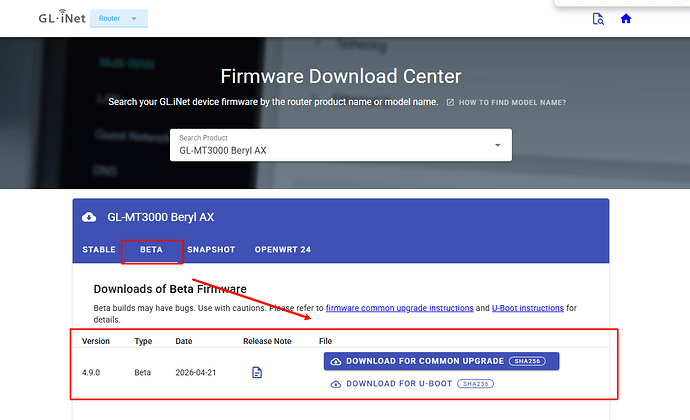Click the external-link icon beside model name help
690x420 pixels.
click(x=450, y=103)
